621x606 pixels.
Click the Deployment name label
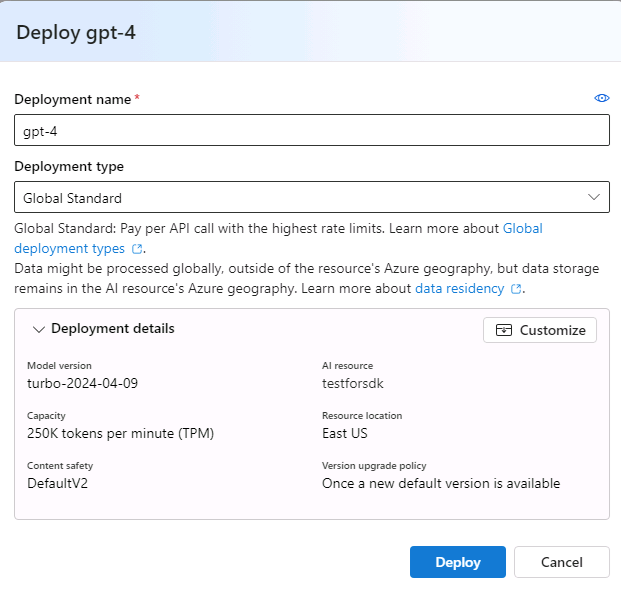click(72, 99)
